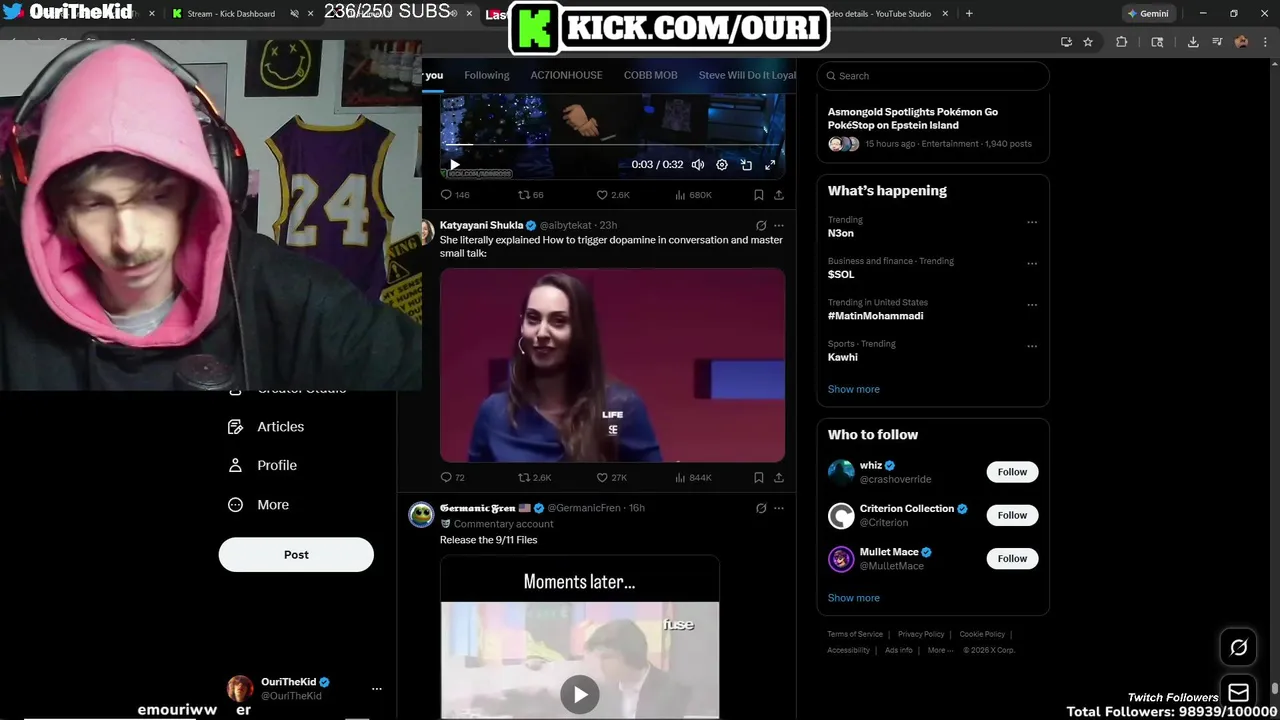The height and width of the screenshot is (720, 1280).
Task: Share Katyayani Shukla's post
Action: pyautogui.click(x=779, y=478)
